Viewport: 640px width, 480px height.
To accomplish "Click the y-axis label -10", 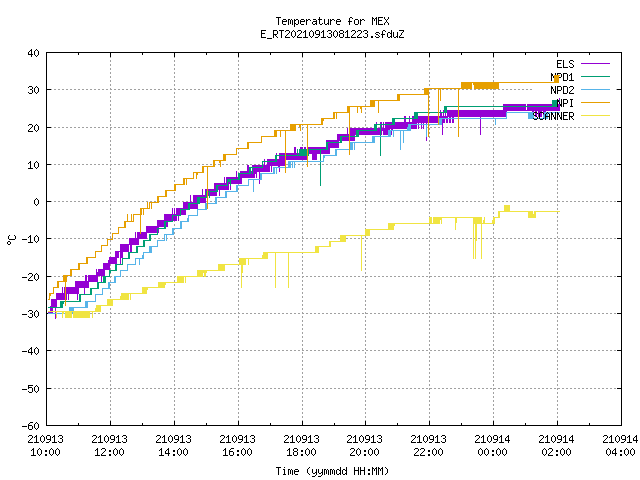I will click(x=31, y=239).
